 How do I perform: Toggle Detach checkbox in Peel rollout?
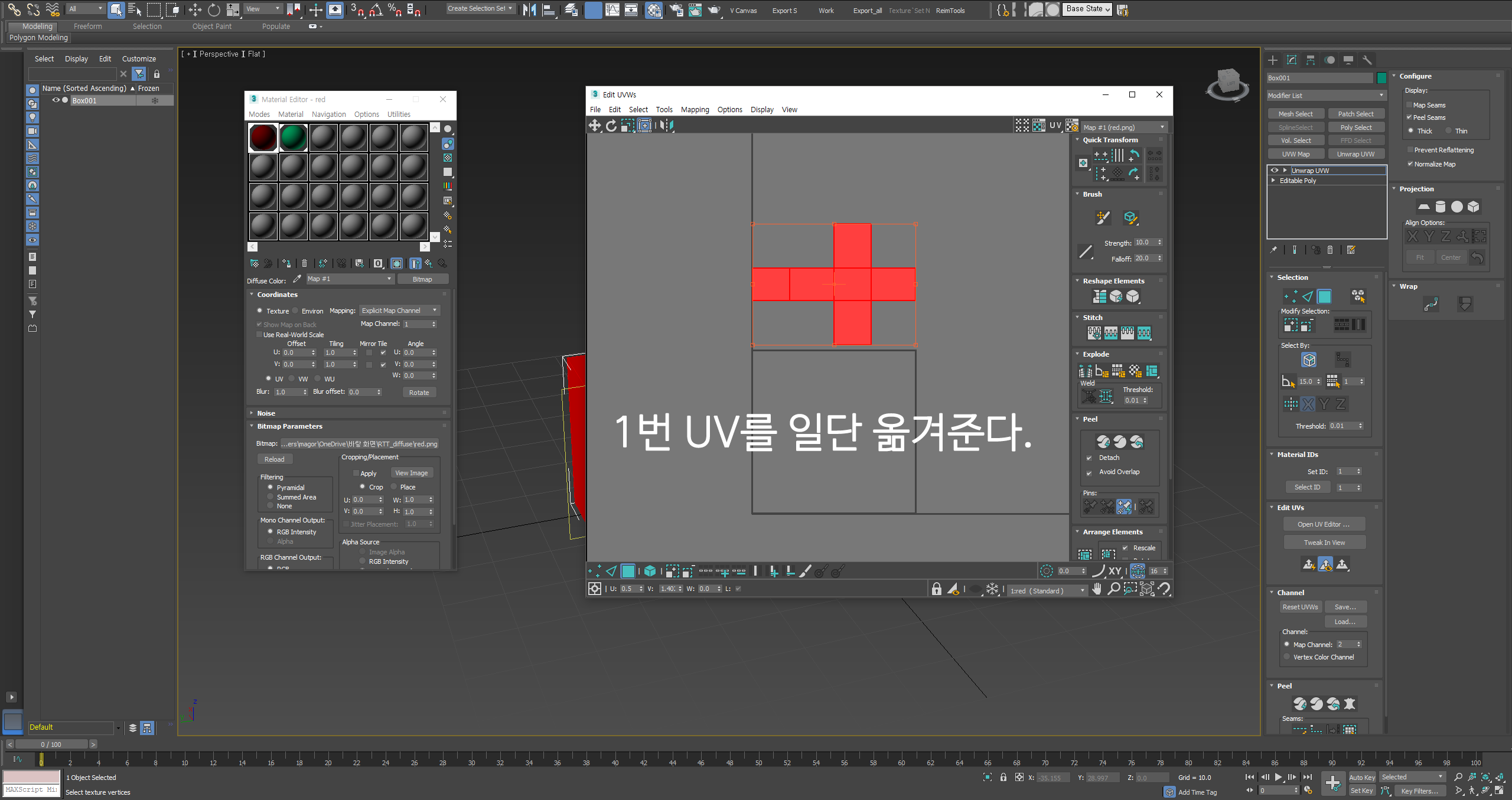click(x=1089, y=458)
